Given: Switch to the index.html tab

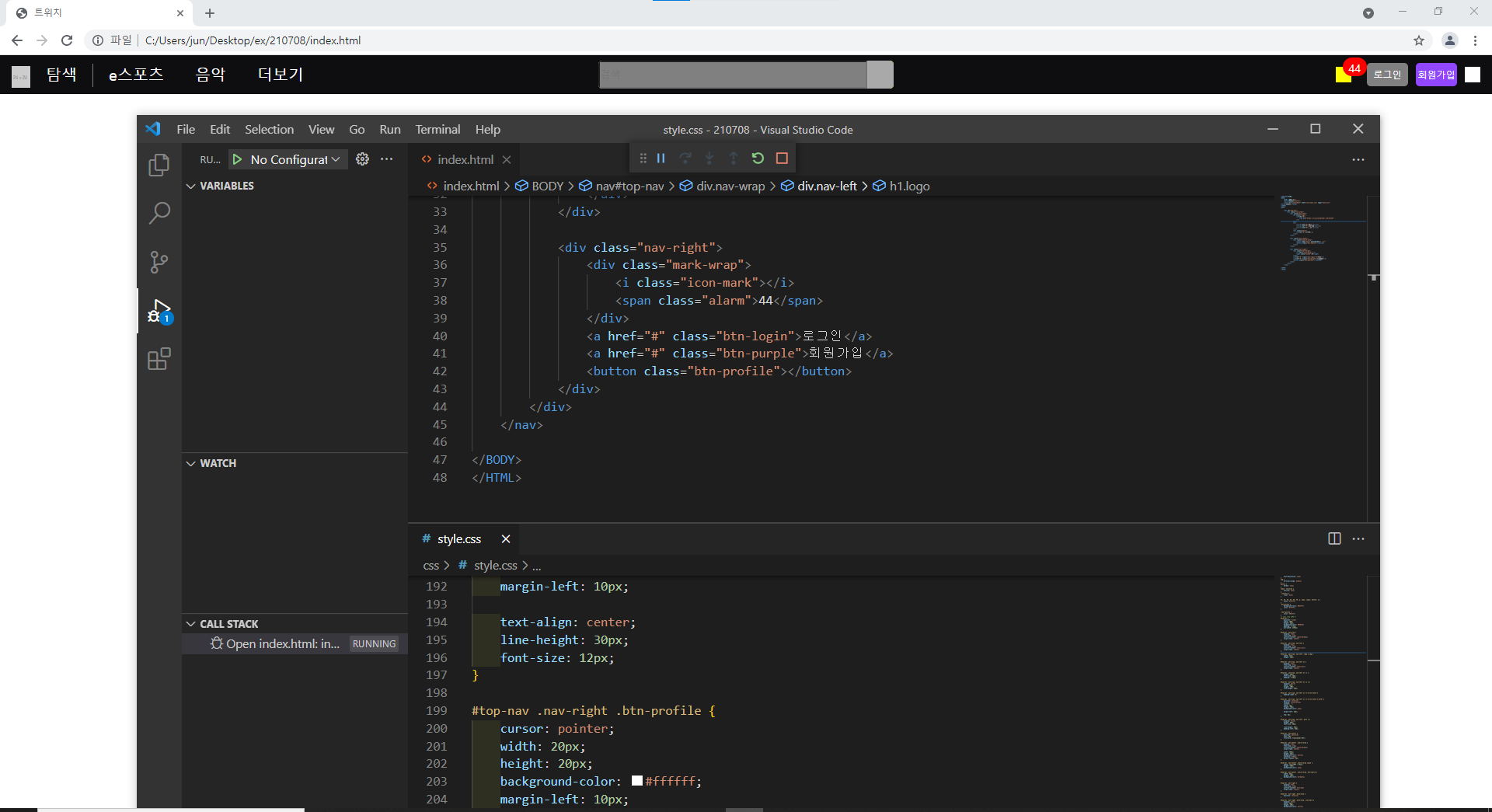Looking at the screenshot, I should (465, 159).
